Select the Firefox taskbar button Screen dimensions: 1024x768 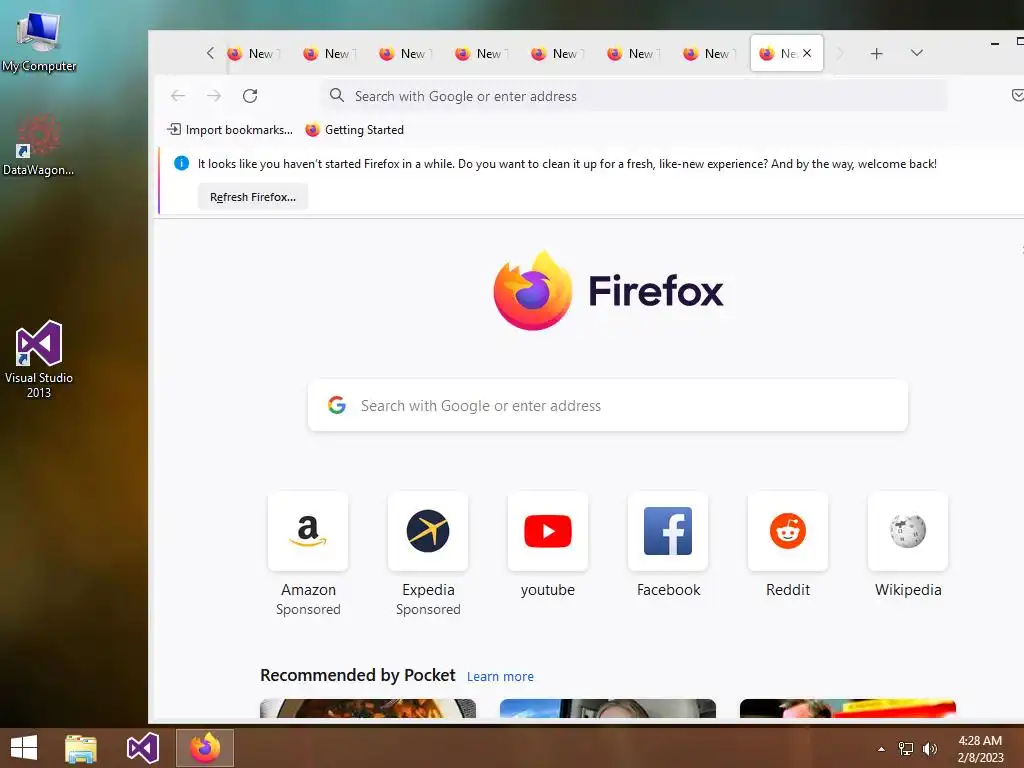[x=204, y=748]
